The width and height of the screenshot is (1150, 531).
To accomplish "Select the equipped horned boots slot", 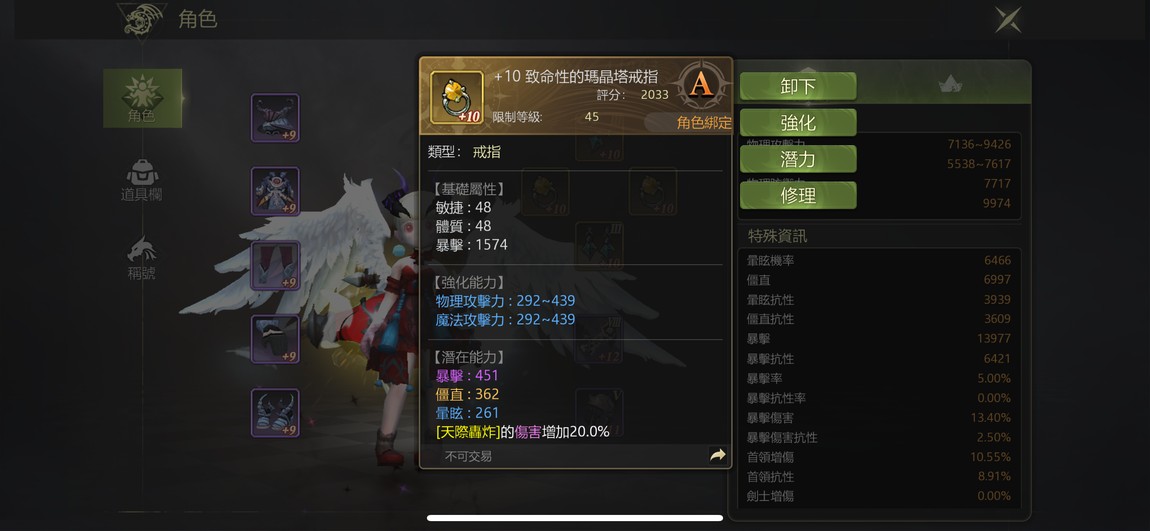I will tap(275, 413).
